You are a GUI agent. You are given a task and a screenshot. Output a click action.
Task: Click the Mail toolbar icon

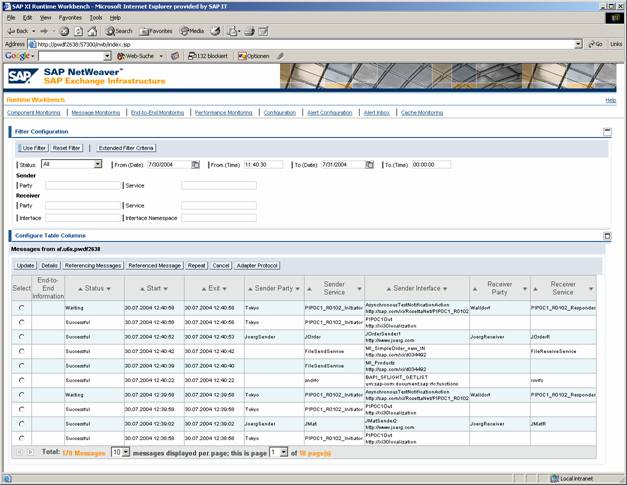(233, 31)
